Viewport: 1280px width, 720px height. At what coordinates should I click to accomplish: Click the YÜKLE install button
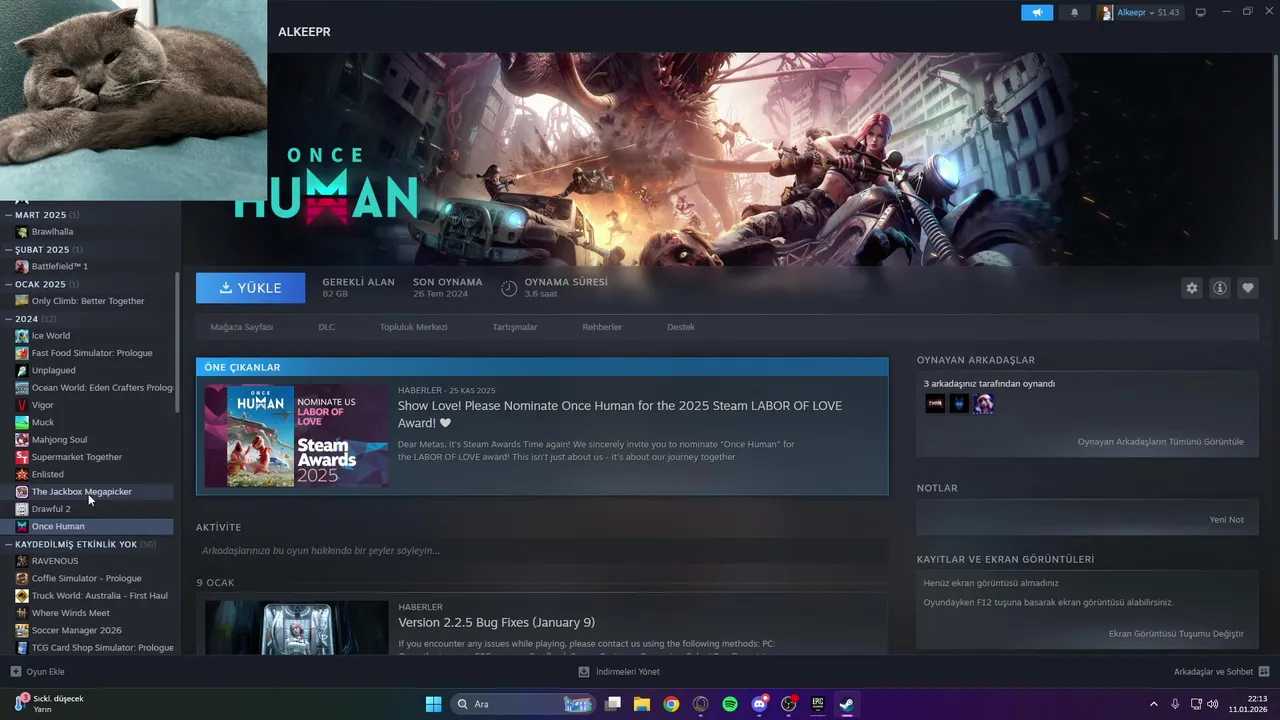(251, 288)
